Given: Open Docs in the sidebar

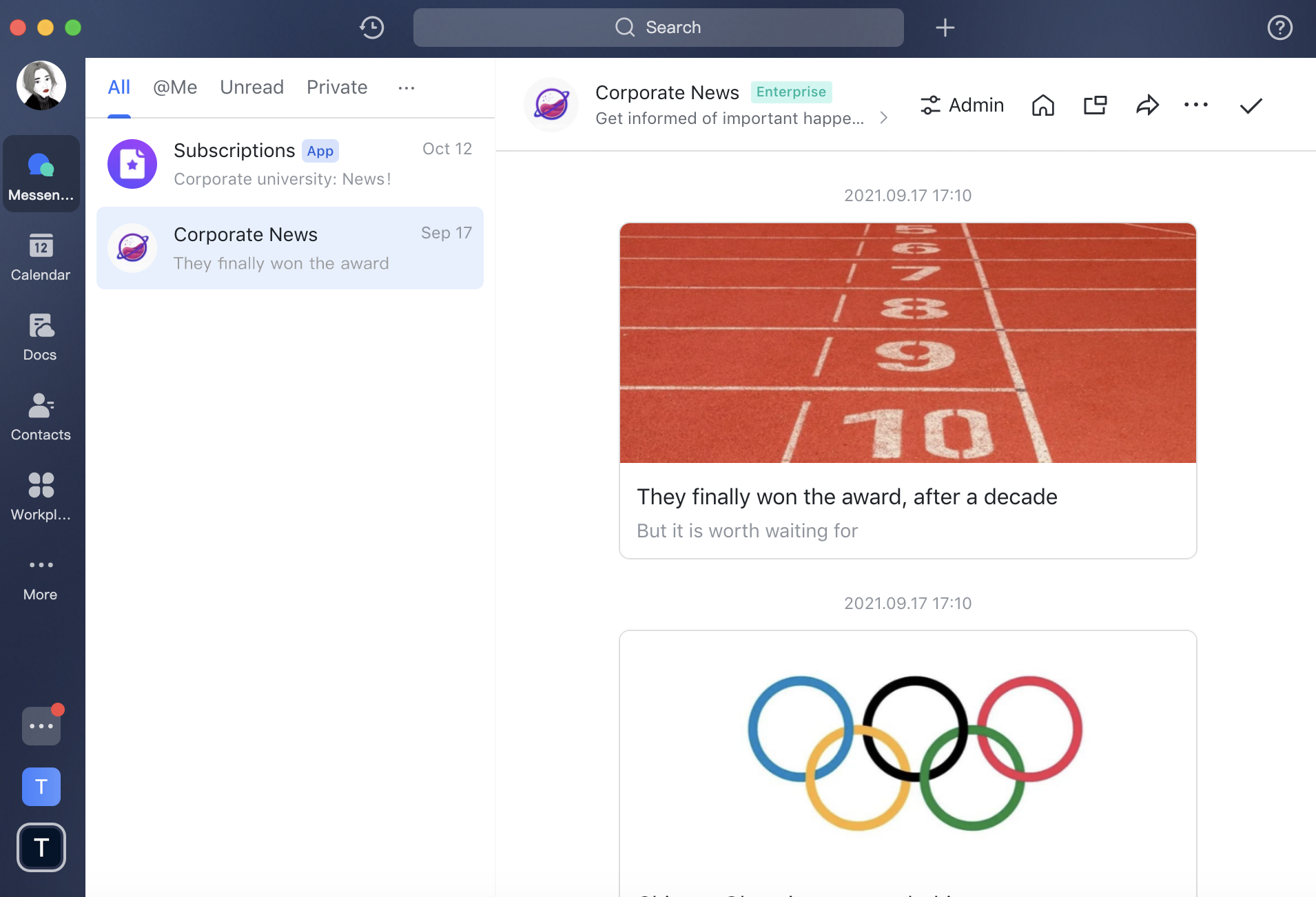Looking at the screenshot, I should [41, 338].
